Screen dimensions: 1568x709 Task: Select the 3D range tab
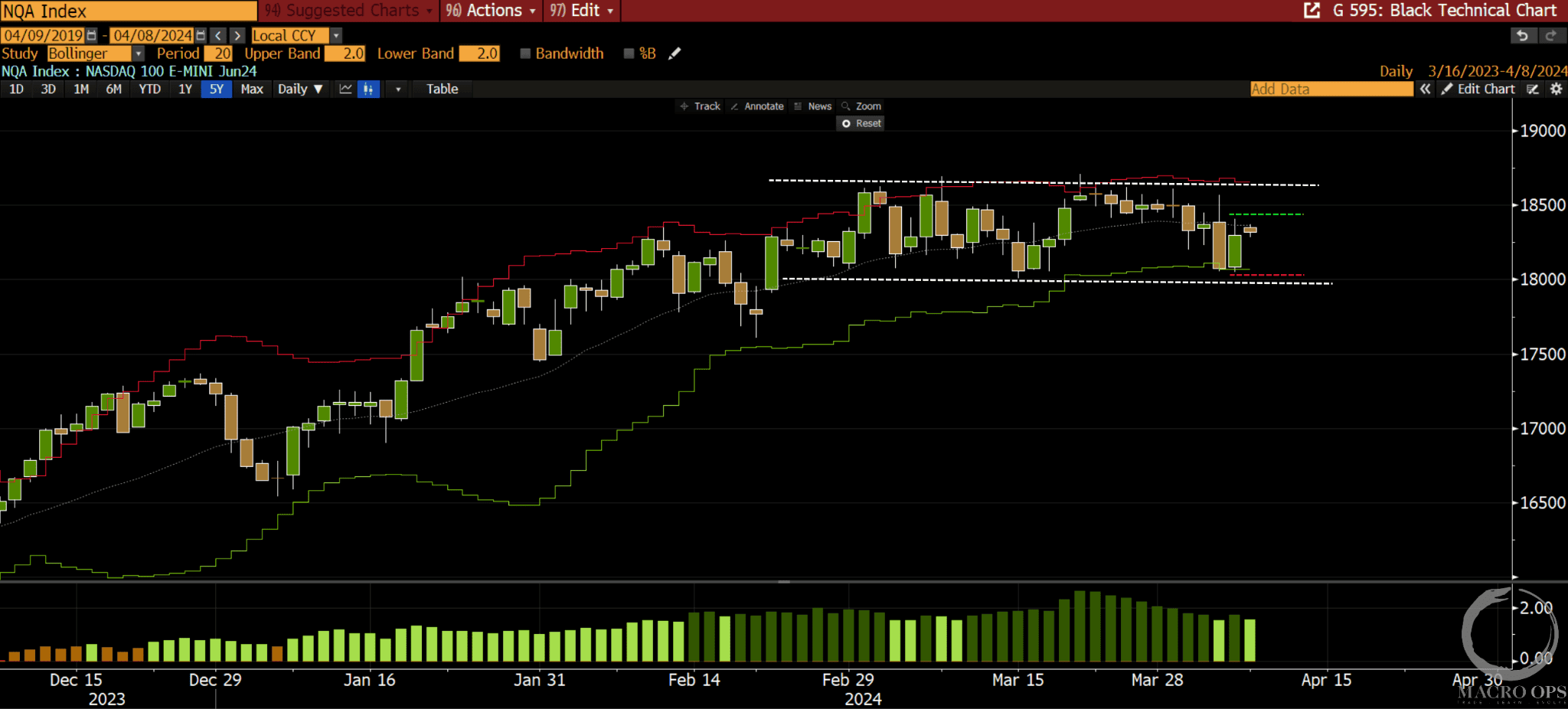[x=48, y=89]
